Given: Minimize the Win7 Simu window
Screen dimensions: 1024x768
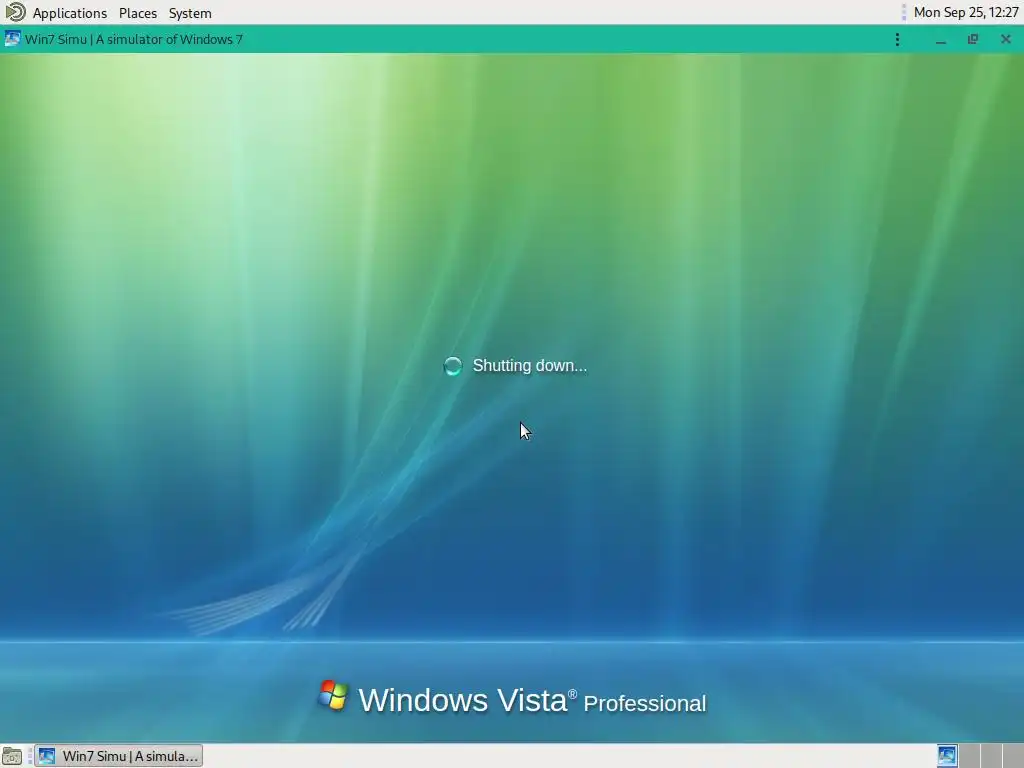Looking at the screenshot, I should click(940, 40).
